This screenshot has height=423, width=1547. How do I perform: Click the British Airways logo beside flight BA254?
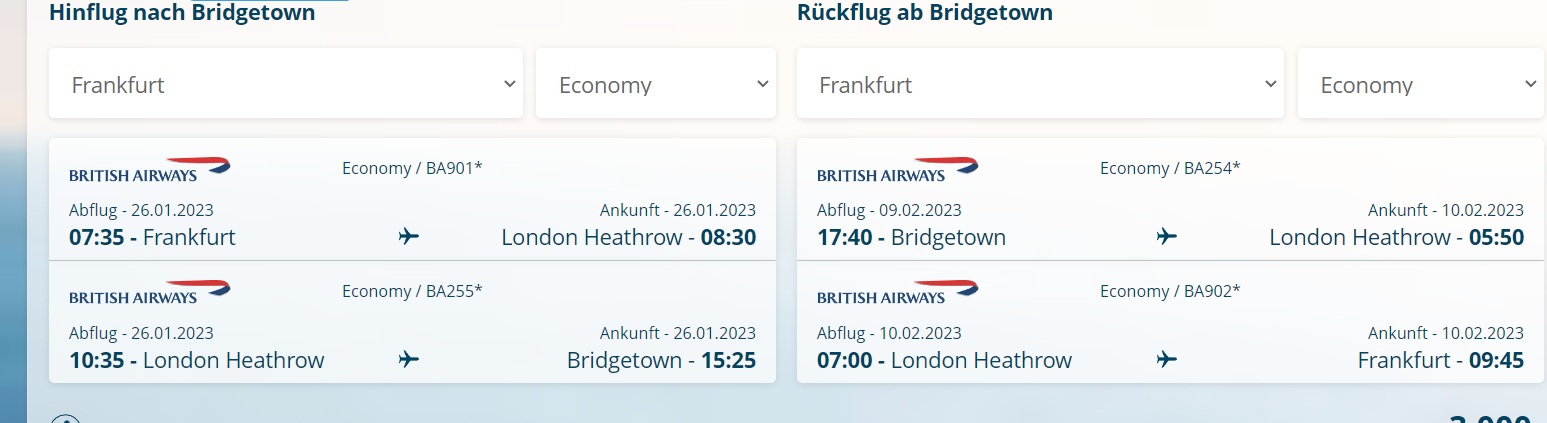(897, 169)
